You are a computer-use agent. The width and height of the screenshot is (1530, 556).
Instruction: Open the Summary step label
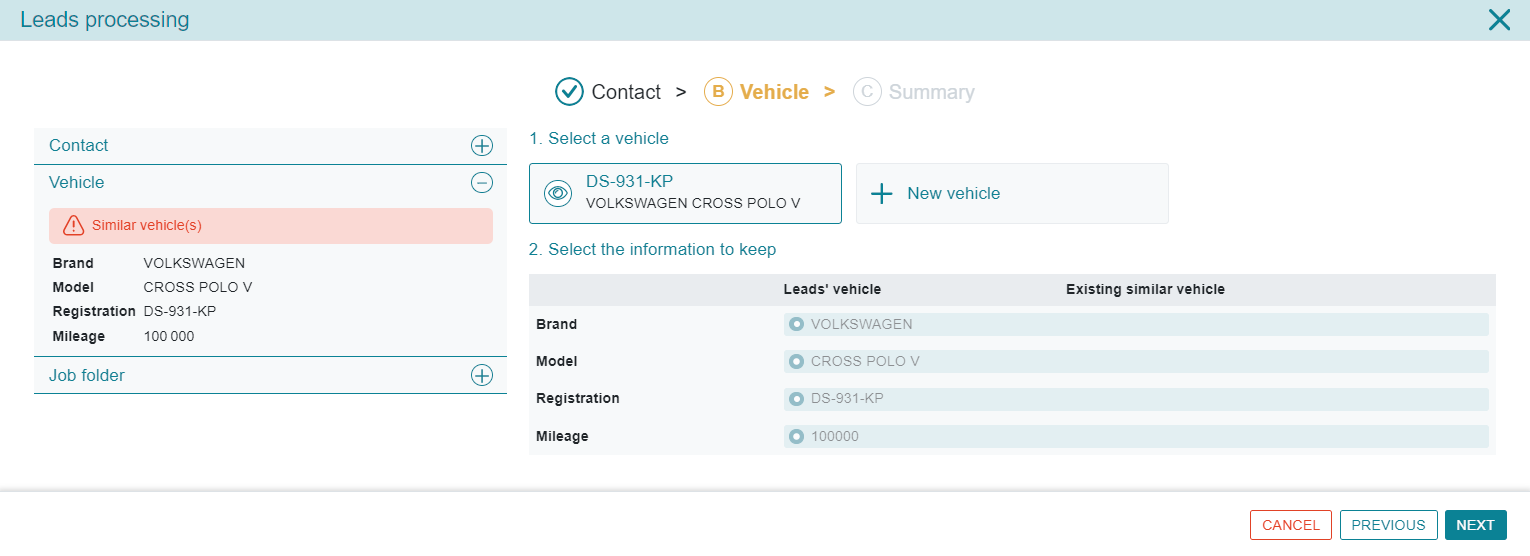click(x=932, y=92)
